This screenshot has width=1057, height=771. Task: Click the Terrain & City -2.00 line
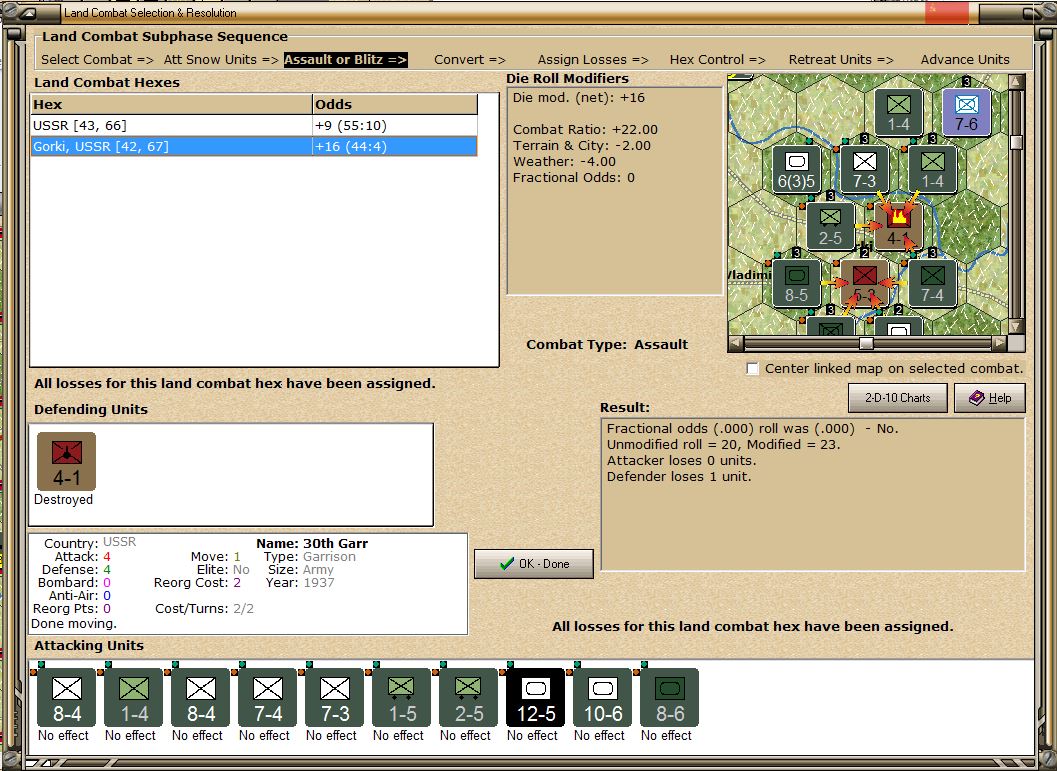(x=582, y=146)
